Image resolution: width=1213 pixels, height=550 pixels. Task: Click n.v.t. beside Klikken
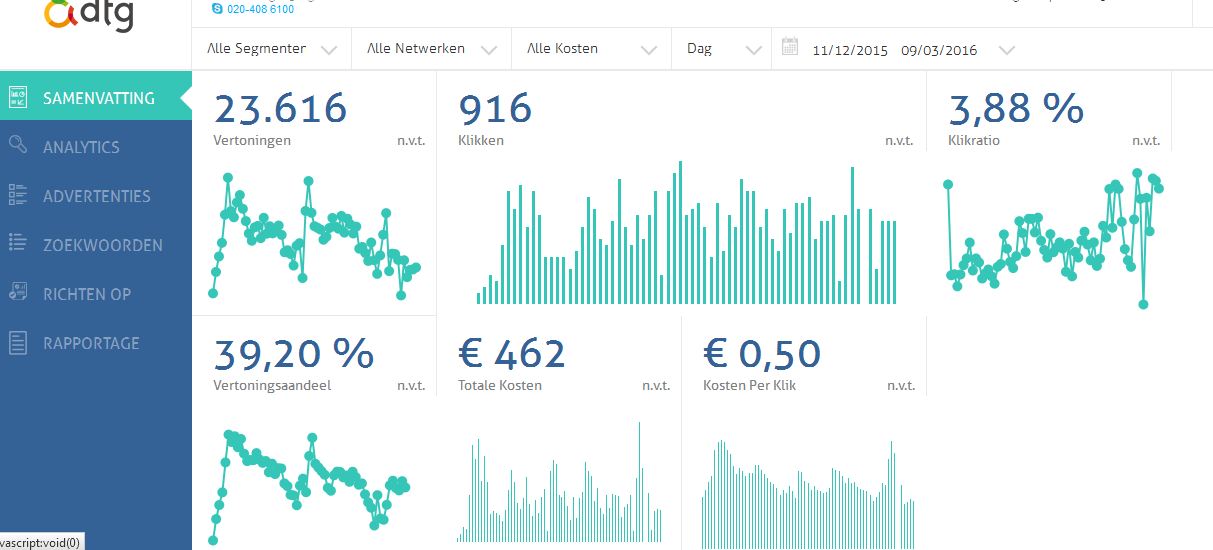click(899, 141)
